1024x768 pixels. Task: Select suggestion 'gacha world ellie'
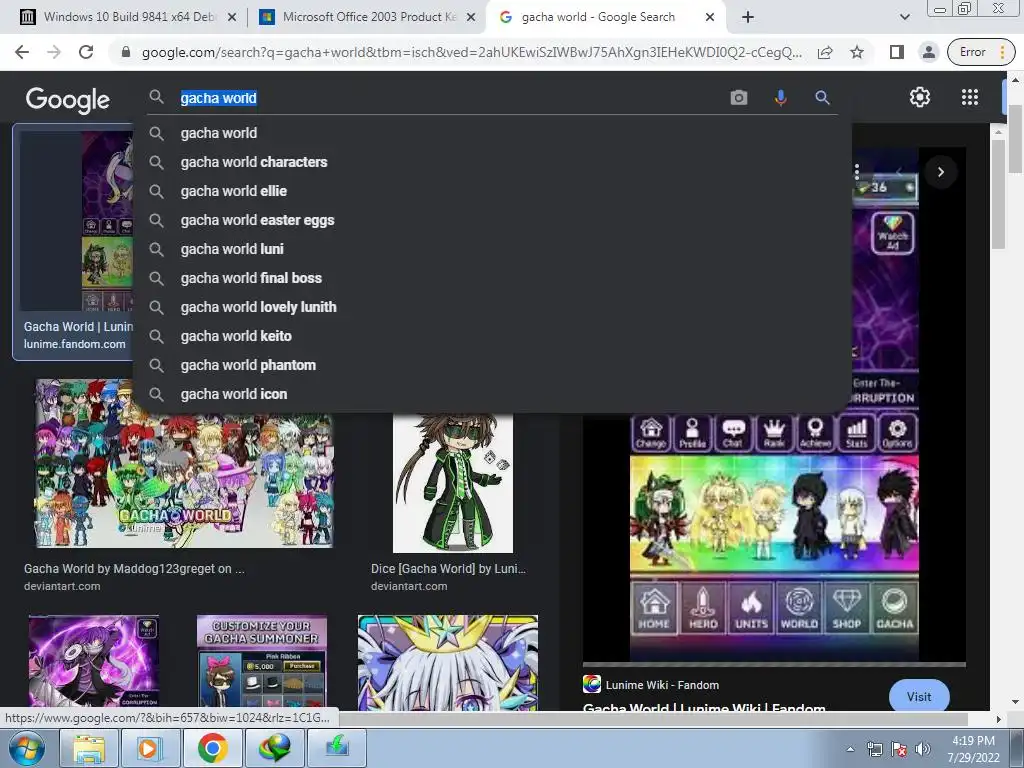point(492,191)
